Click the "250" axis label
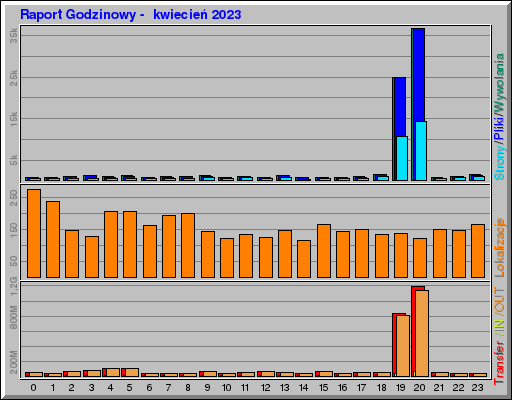Screen dimensions: 512x400 coord(13,198)
